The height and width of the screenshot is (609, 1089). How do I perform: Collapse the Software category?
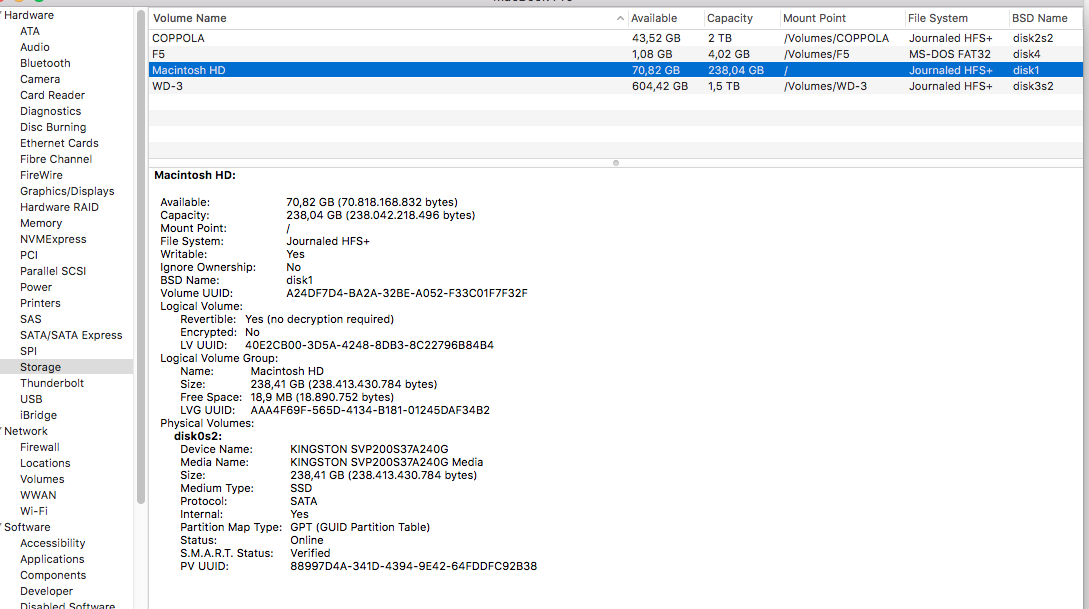pos(1,527)
